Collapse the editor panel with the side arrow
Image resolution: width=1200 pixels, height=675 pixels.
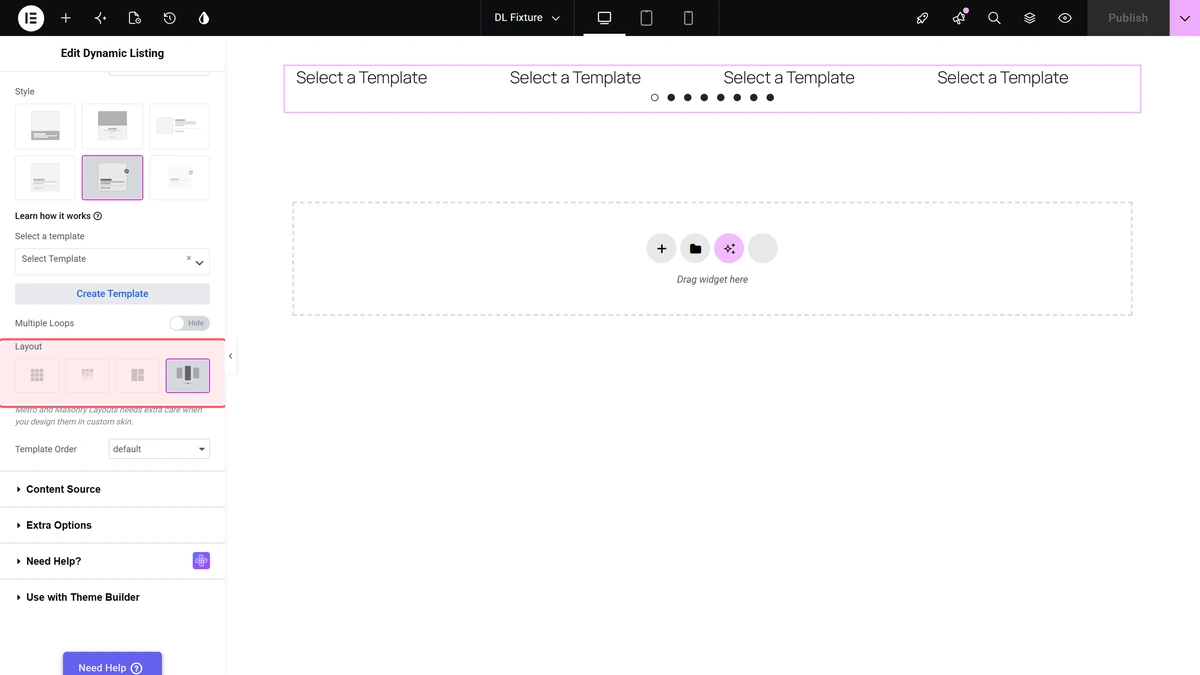231,356
